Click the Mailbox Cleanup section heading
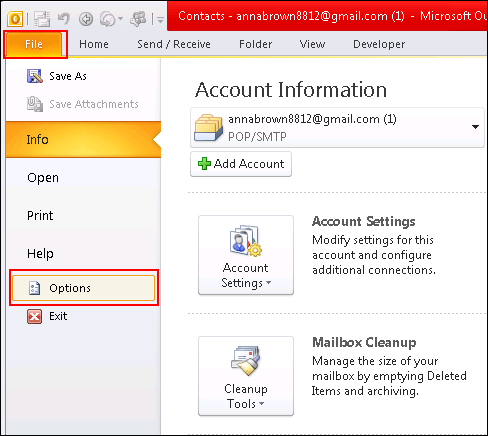This screenshot has height=436, width=488. pos(364,342)
